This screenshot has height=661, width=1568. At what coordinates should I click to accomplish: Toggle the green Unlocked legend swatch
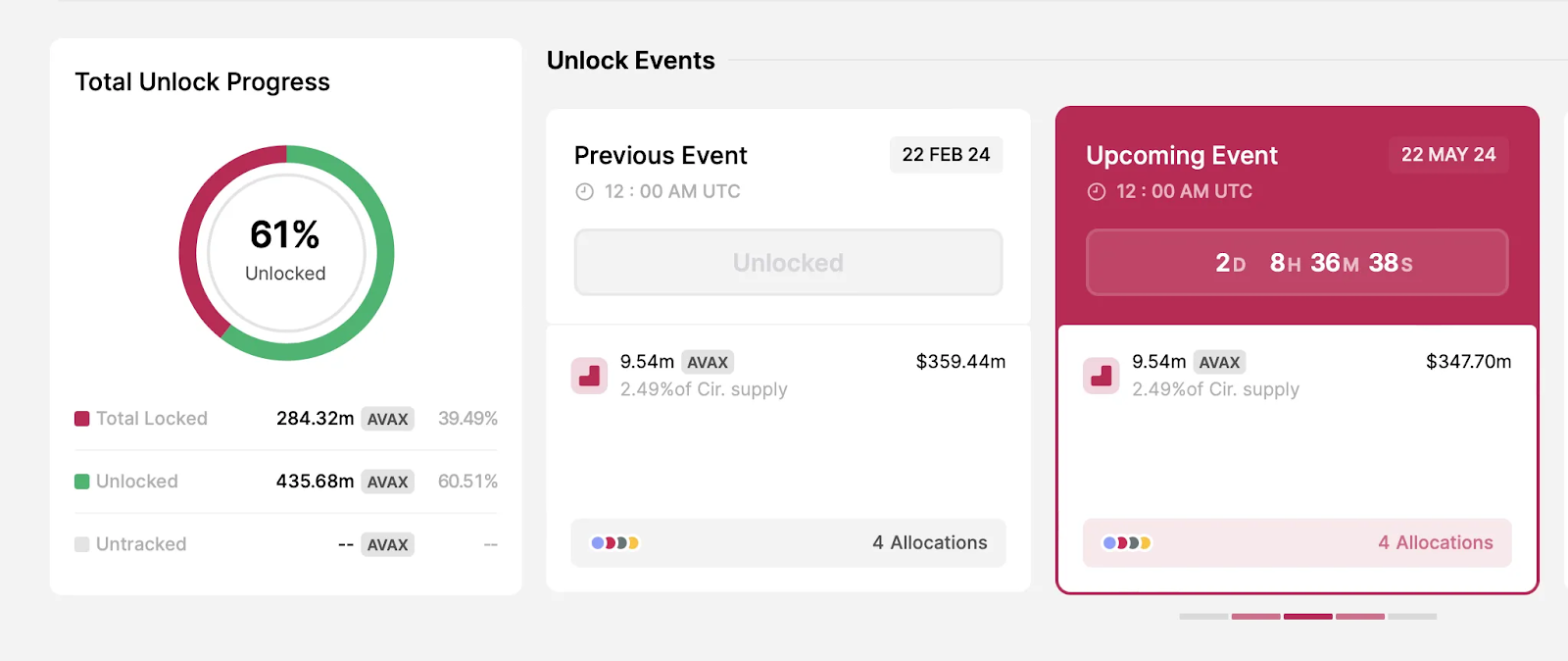click(82, 482)
